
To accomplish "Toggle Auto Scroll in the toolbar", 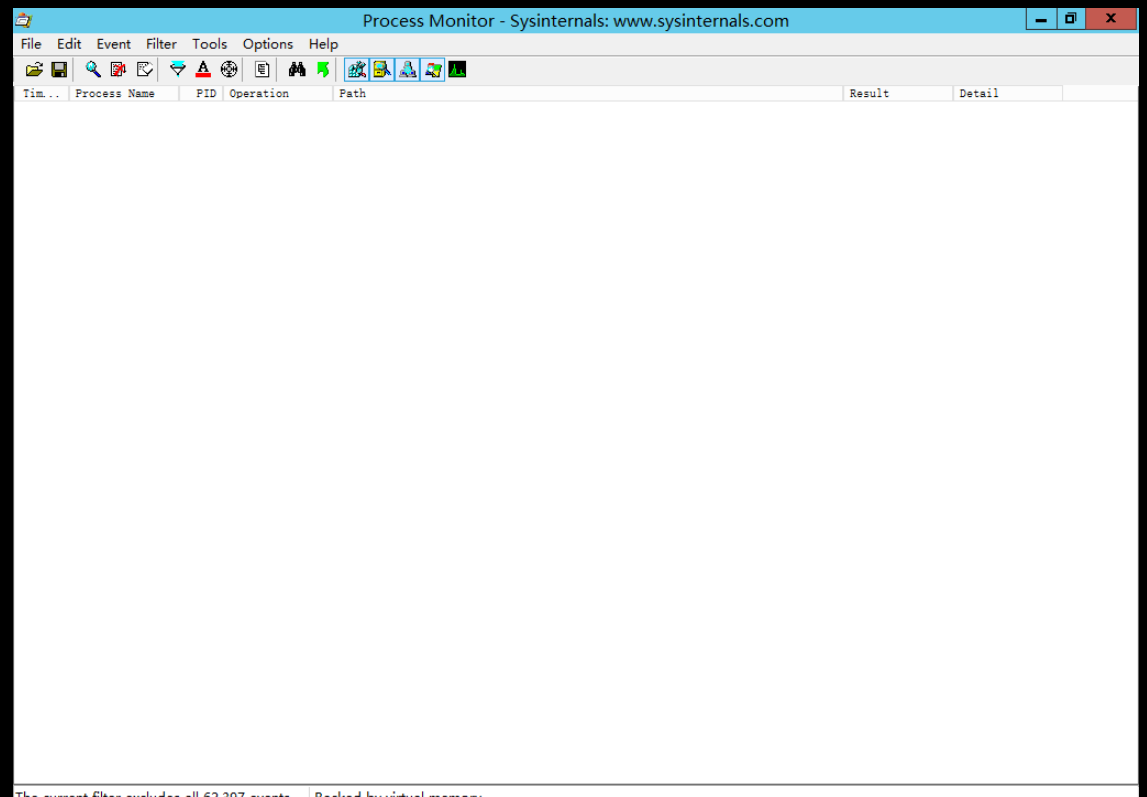I will (118, 69).
